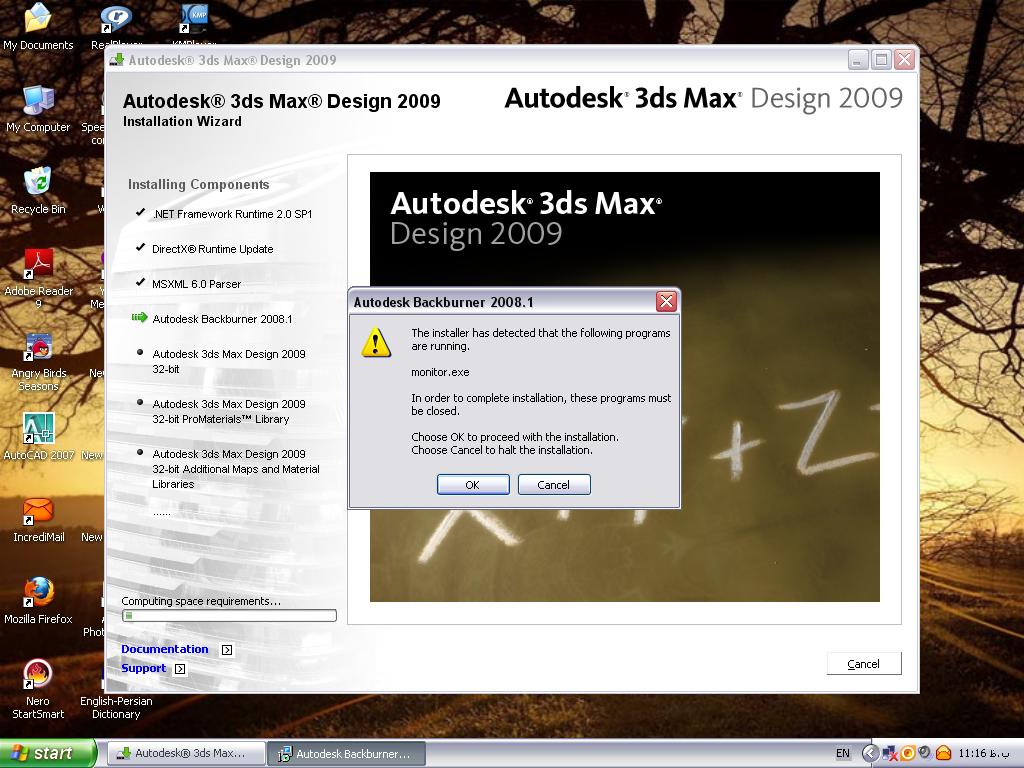This screenshot has height=768, width=1024.
Task: Open the Support link
Action: [x=143, y=668]
